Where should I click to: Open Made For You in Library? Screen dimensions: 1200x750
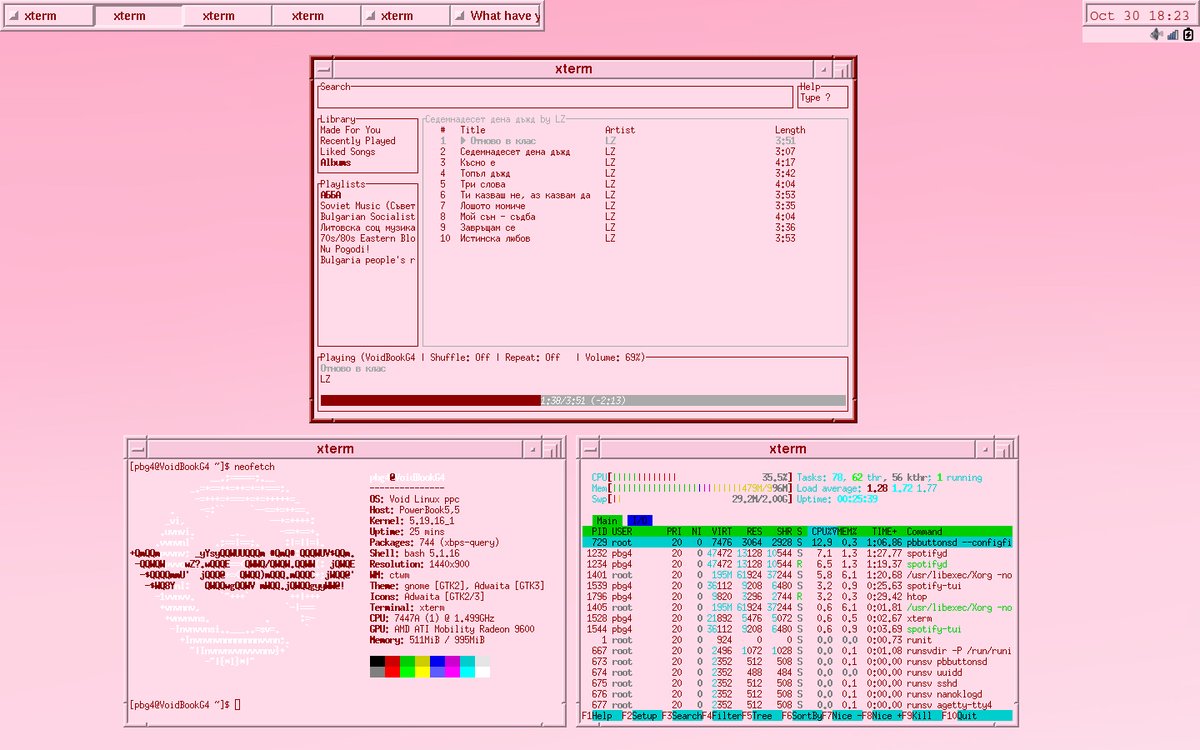tap(350, 130)
